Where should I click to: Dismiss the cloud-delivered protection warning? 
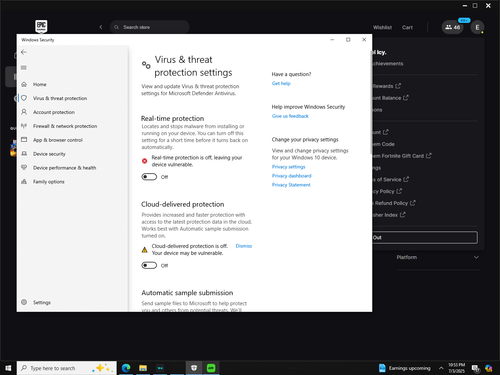point(244,246)
